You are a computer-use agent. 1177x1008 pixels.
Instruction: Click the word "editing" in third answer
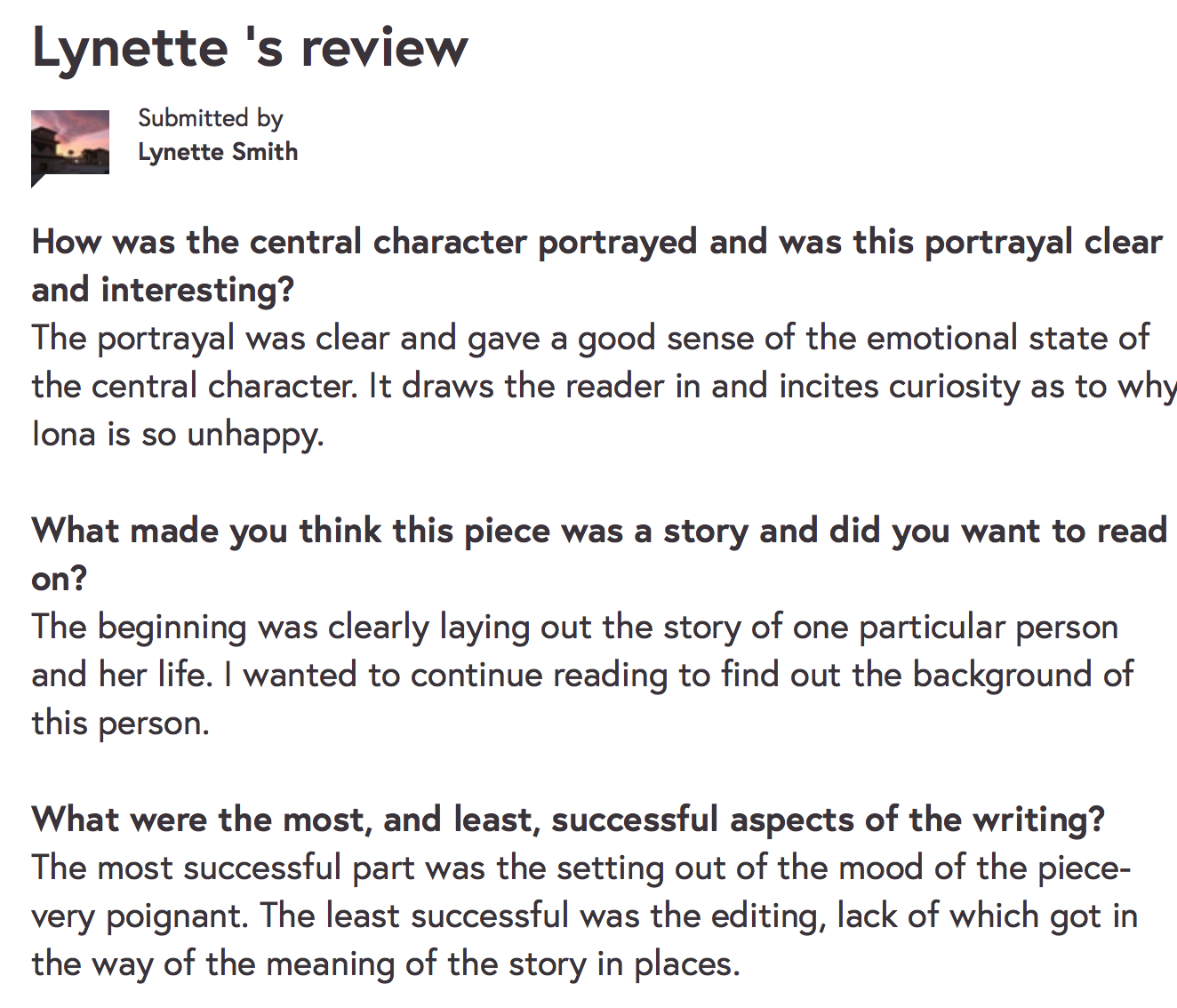pyautogui.click(x=769, y=916)
